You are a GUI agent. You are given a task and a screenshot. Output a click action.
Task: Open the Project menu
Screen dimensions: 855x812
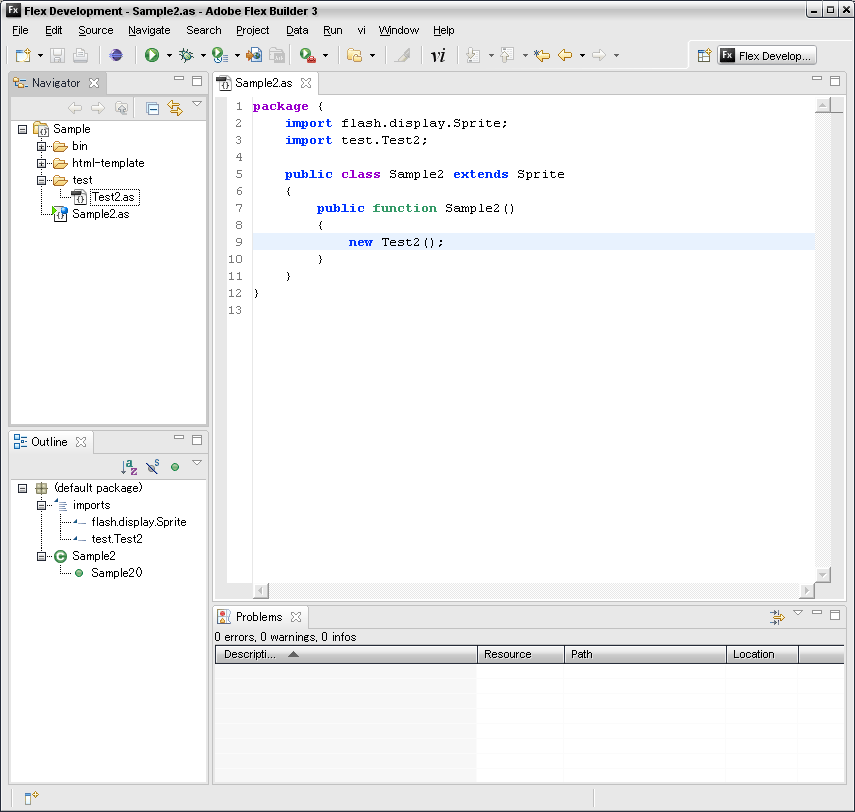point(252,30)
